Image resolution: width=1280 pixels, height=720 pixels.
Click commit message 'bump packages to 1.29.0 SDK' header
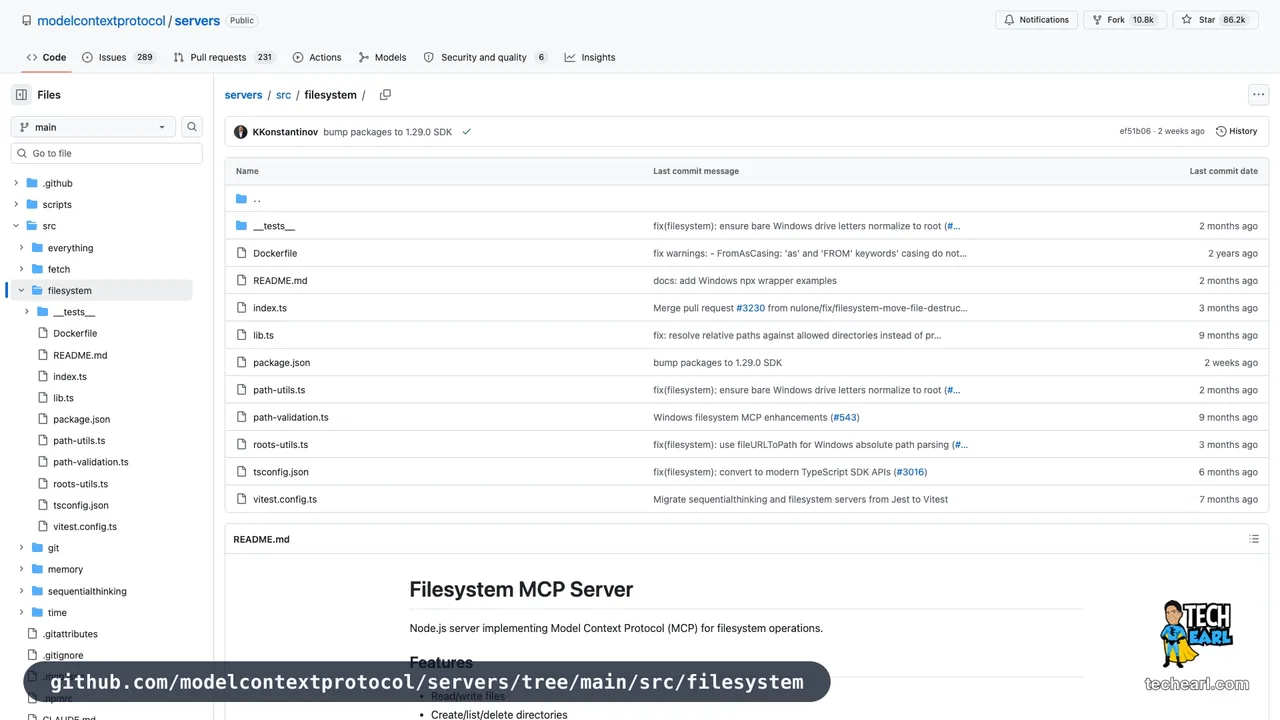coord(388,132)
